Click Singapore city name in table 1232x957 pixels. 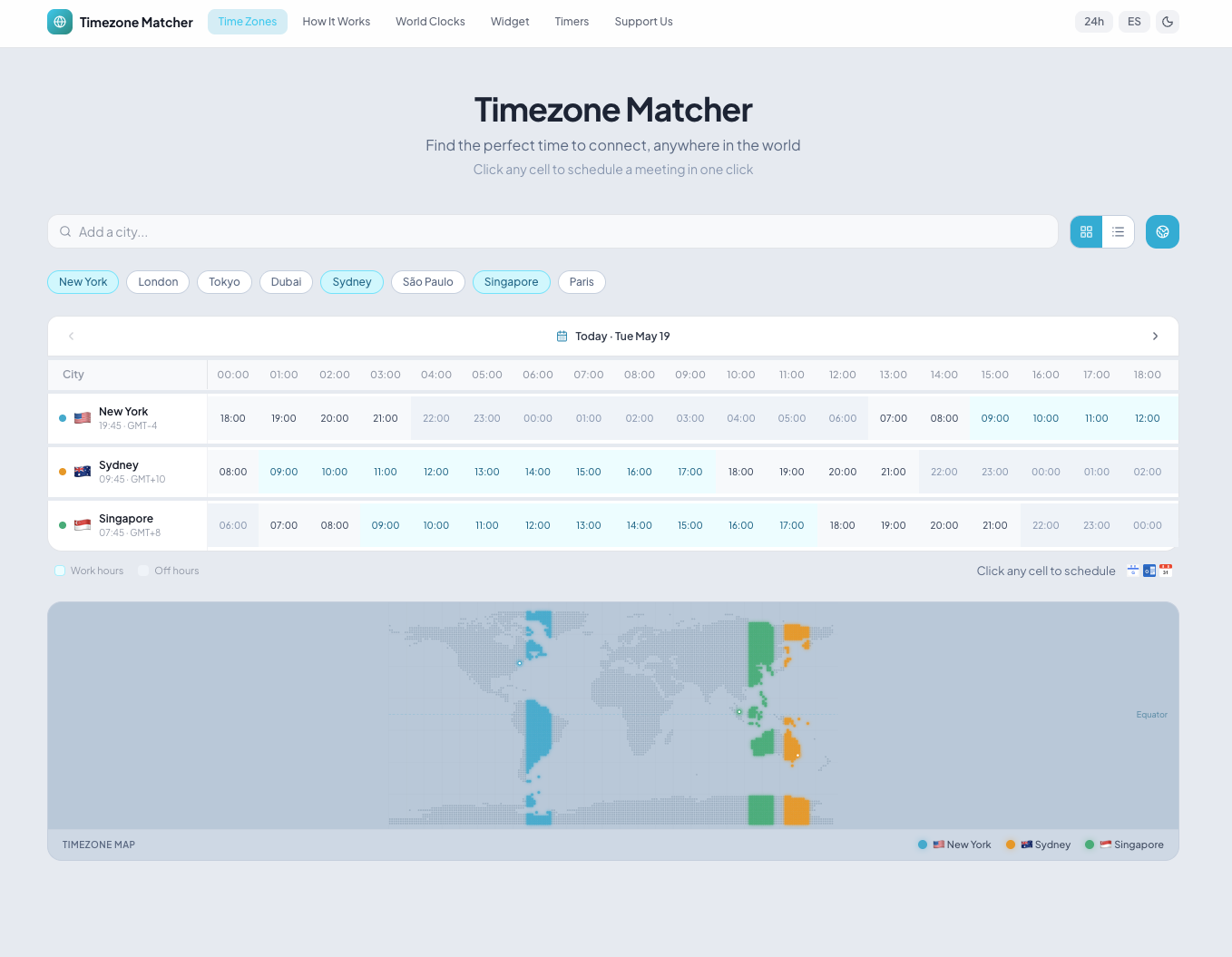tap(126, 519)
